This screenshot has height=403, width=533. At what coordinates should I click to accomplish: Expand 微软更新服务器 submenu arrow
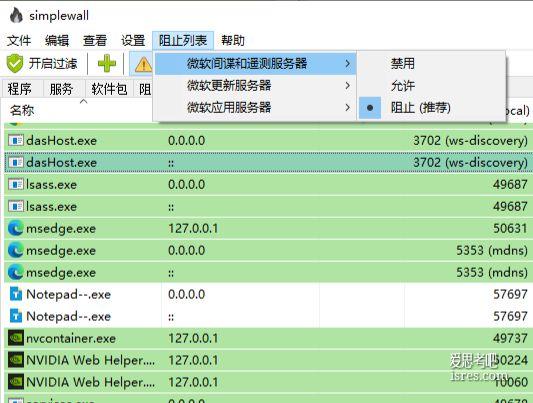347,86
